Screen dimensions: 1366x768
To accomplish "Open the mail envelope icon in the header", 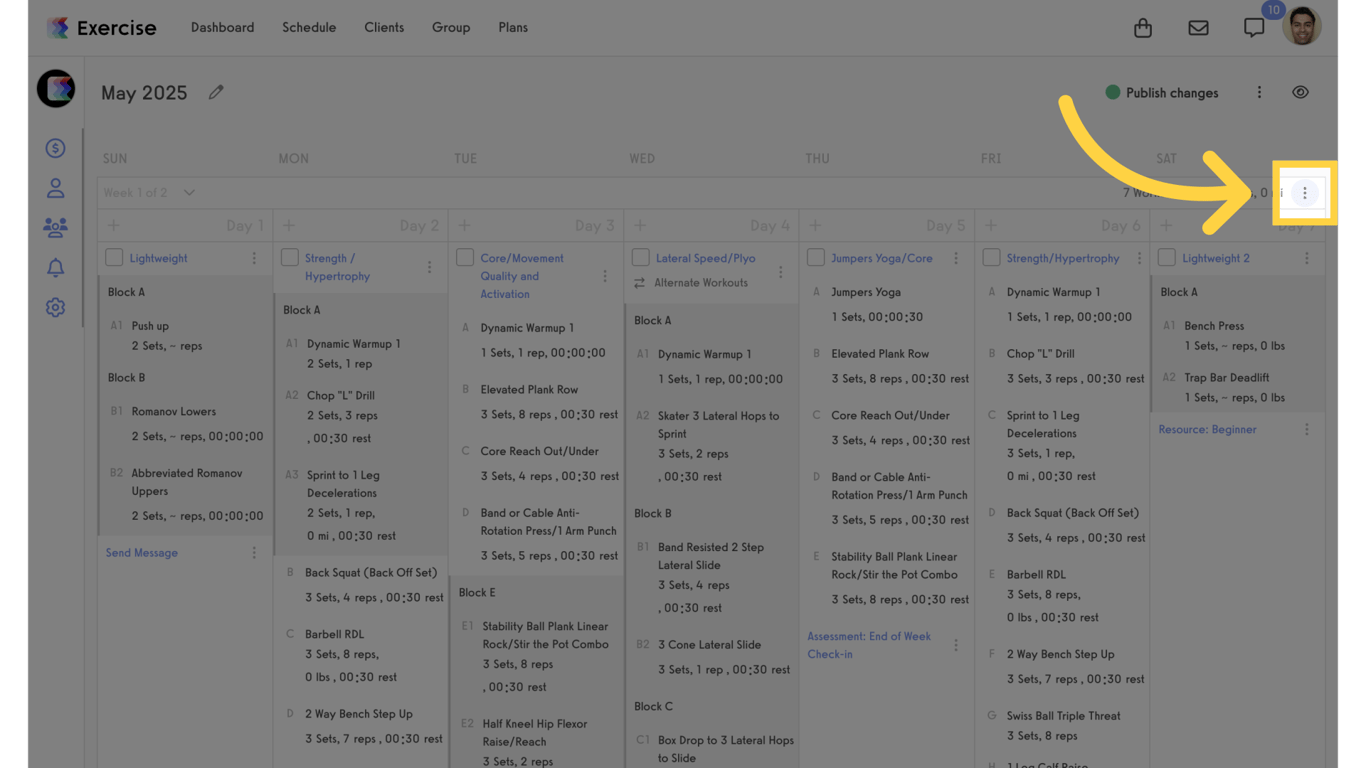I will click(1198, 28).
